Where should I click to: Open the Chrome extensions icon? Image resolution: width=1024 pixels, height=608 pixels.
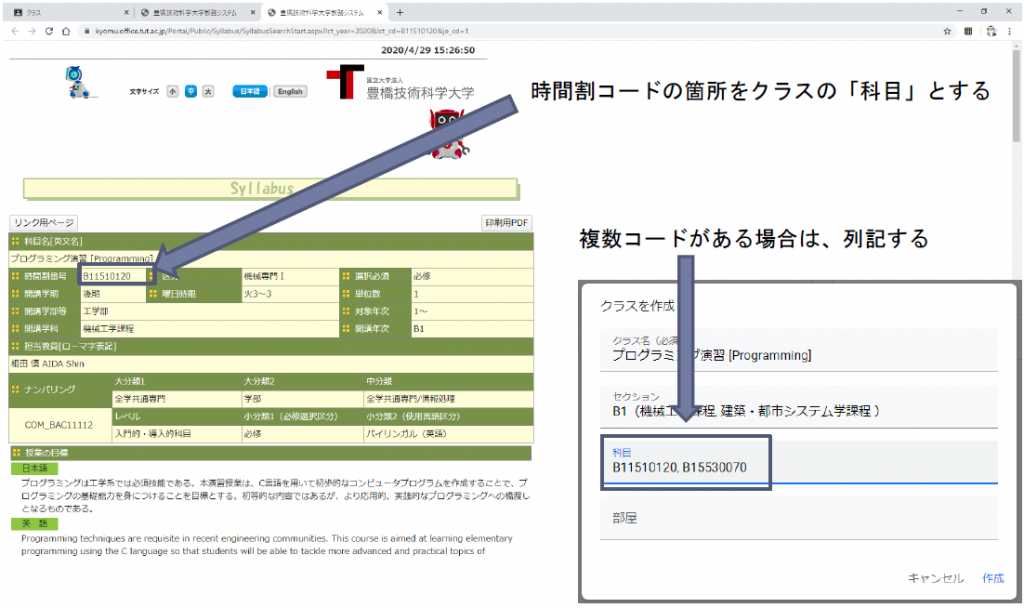pos(968,31)
